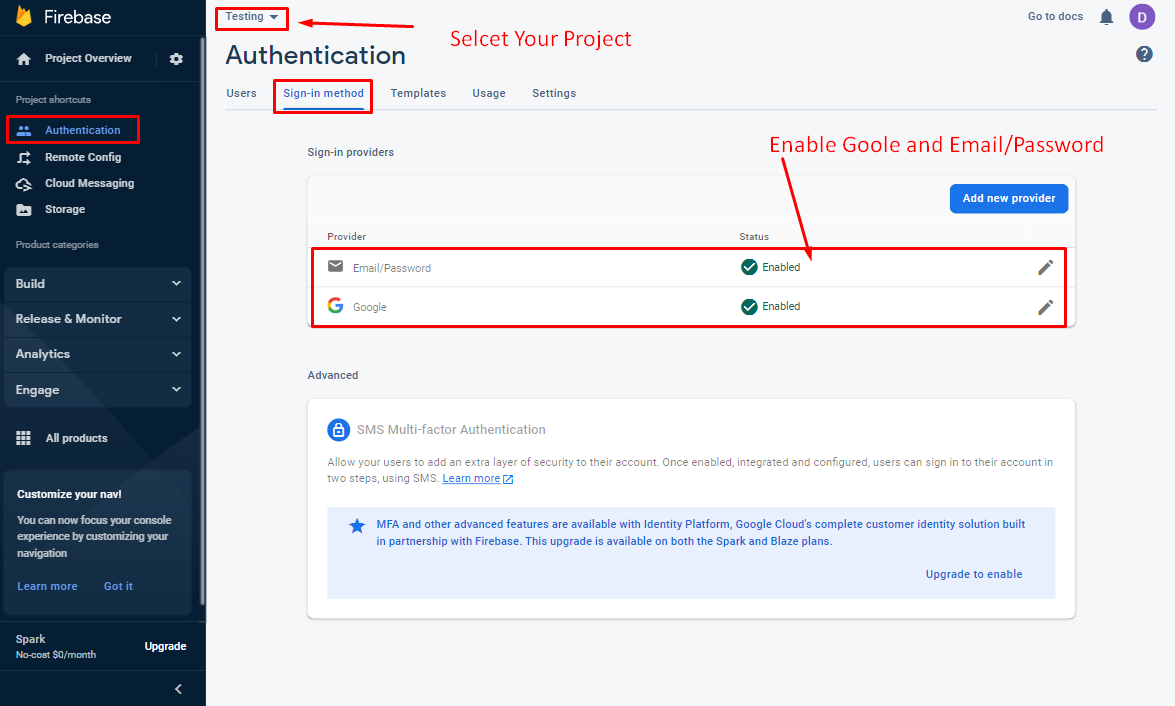The width and height of the screenshot is (1175, 706).
Task: Open the user account avatar D
Action: [1142, 16]
